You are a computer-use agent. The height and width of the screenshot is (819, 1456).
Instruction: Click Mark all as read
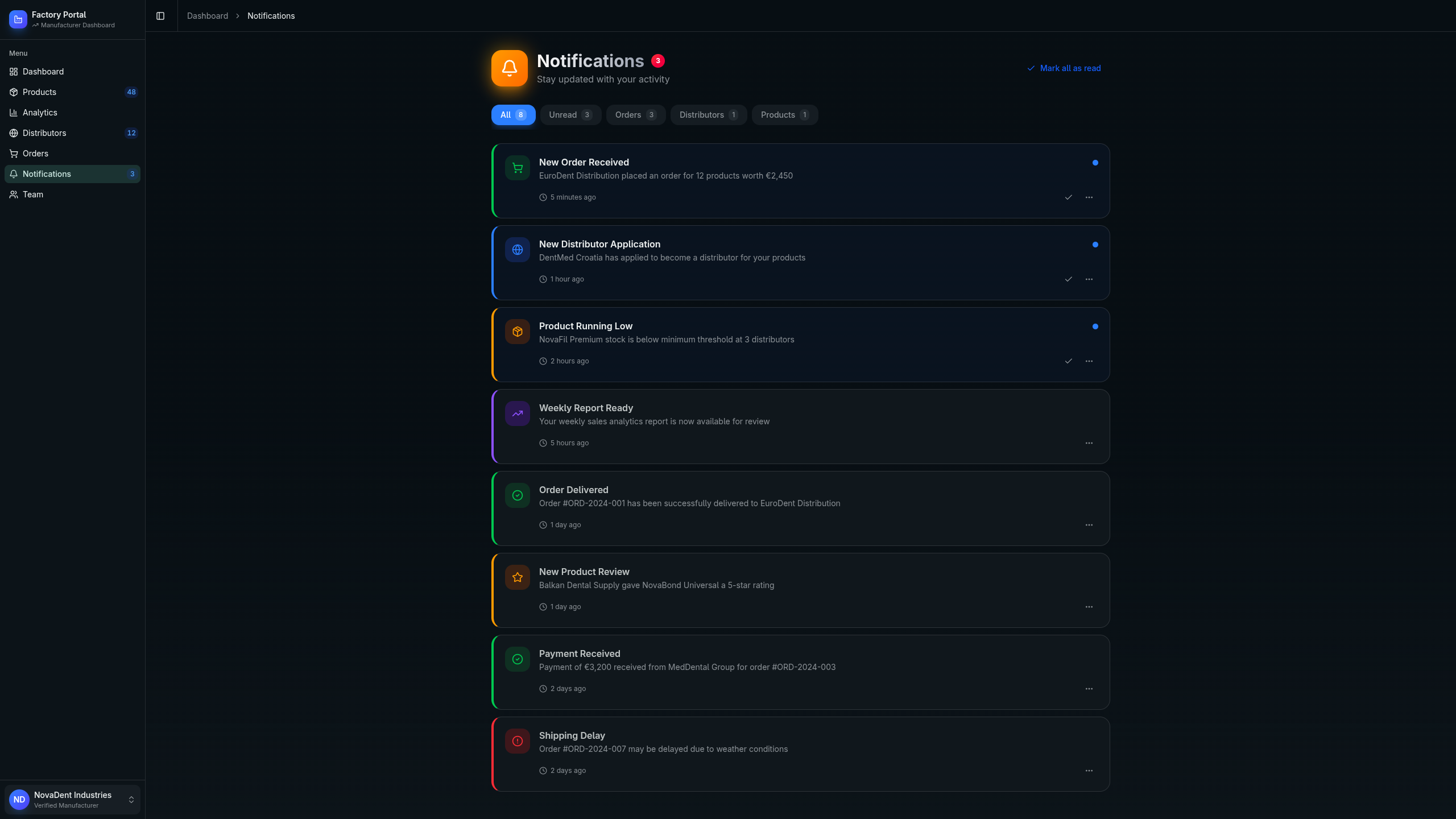coord(1064,68)
